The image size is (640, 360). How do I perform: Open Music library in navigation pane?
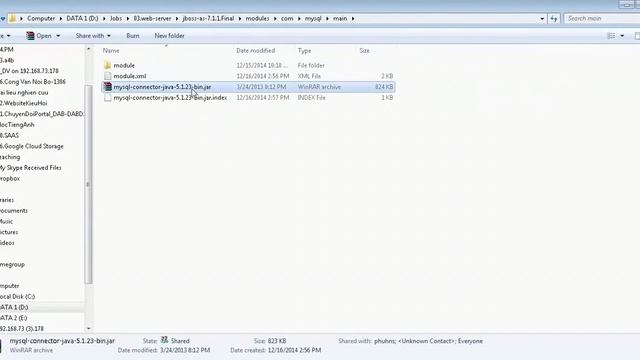click(7, 221)
